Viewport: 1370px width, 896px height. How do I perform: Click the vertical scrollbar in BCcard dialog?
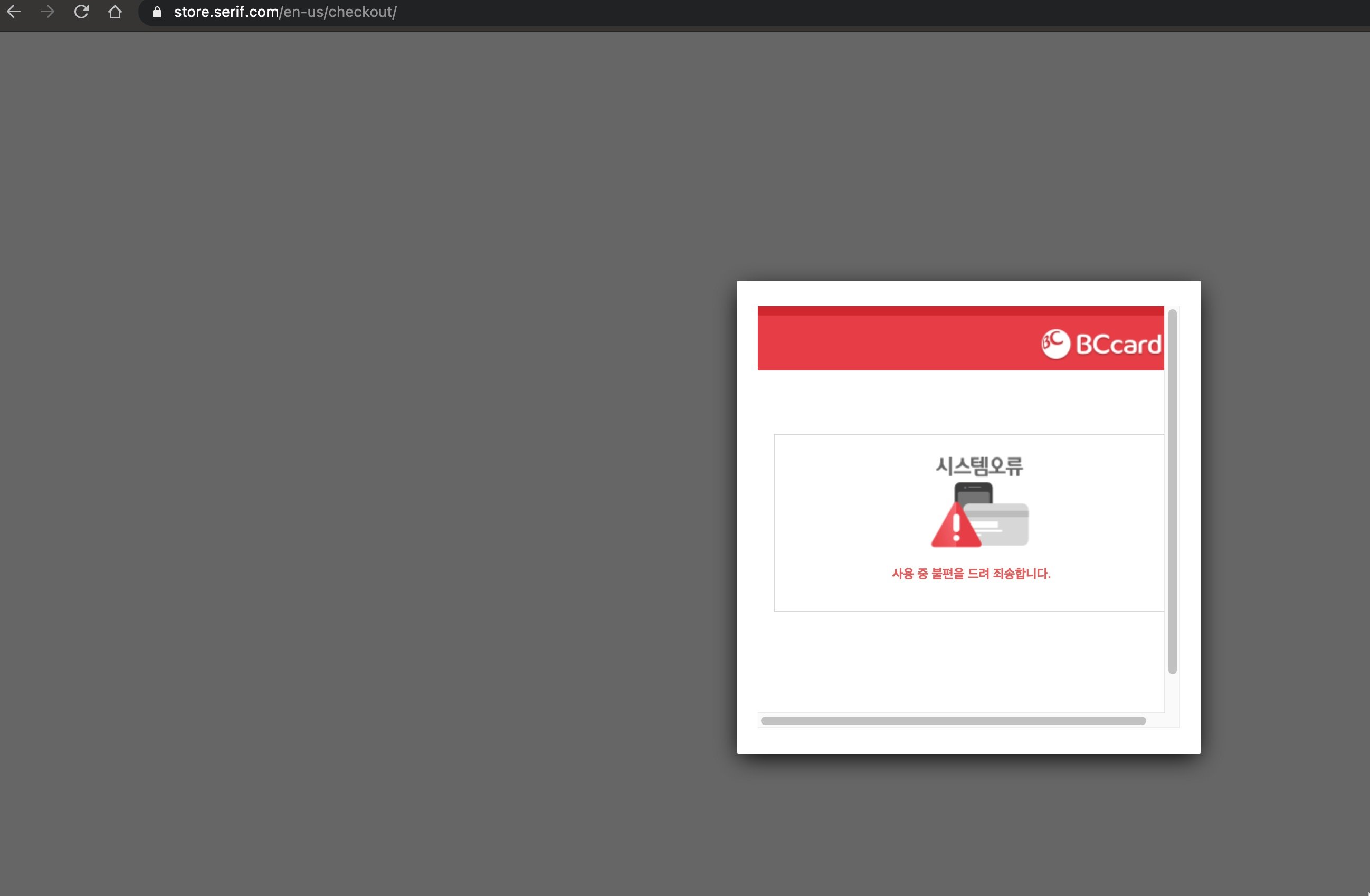(x=1172, y=491)
